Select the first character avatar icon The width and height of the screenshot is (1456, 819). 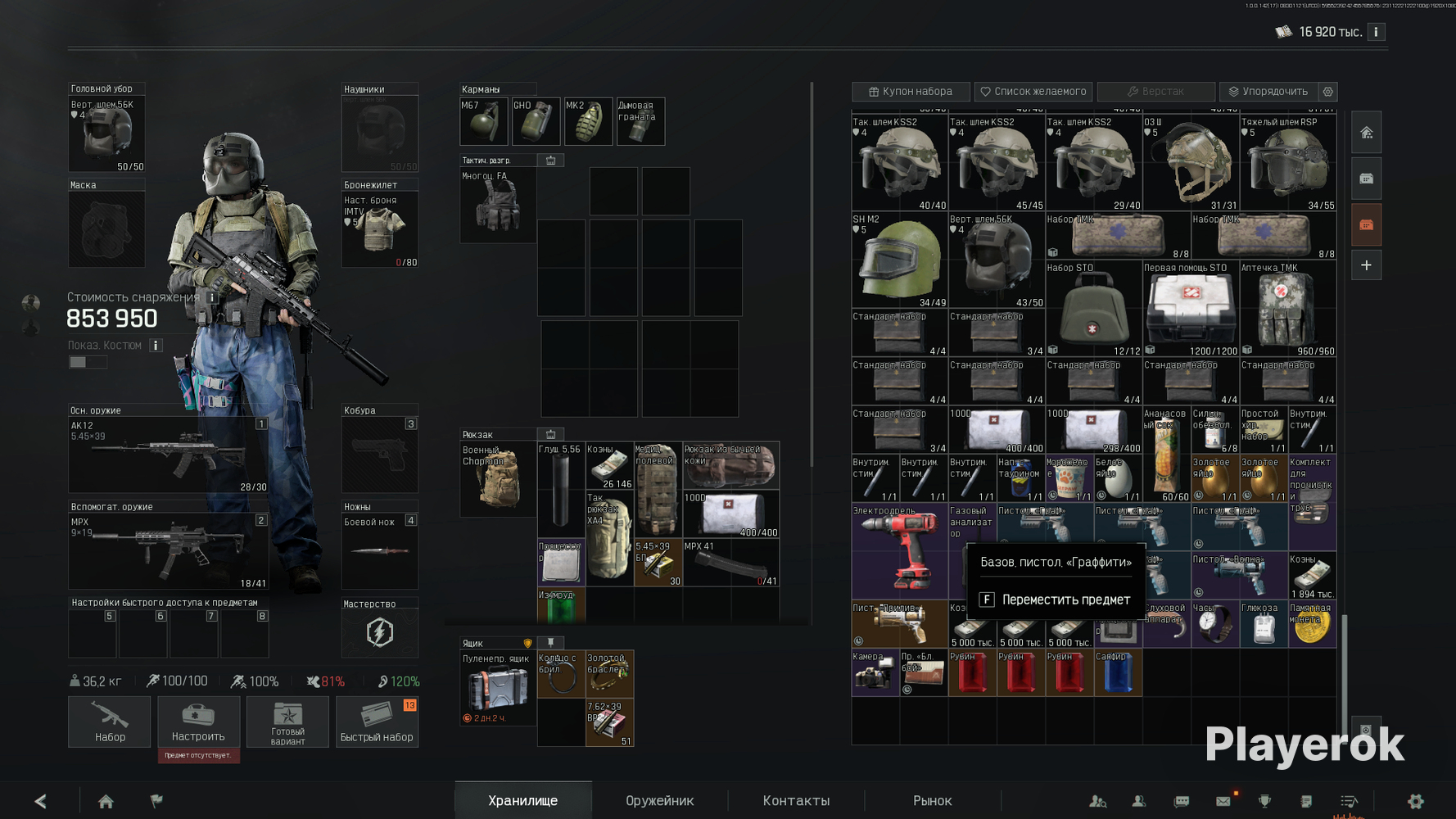30,303
